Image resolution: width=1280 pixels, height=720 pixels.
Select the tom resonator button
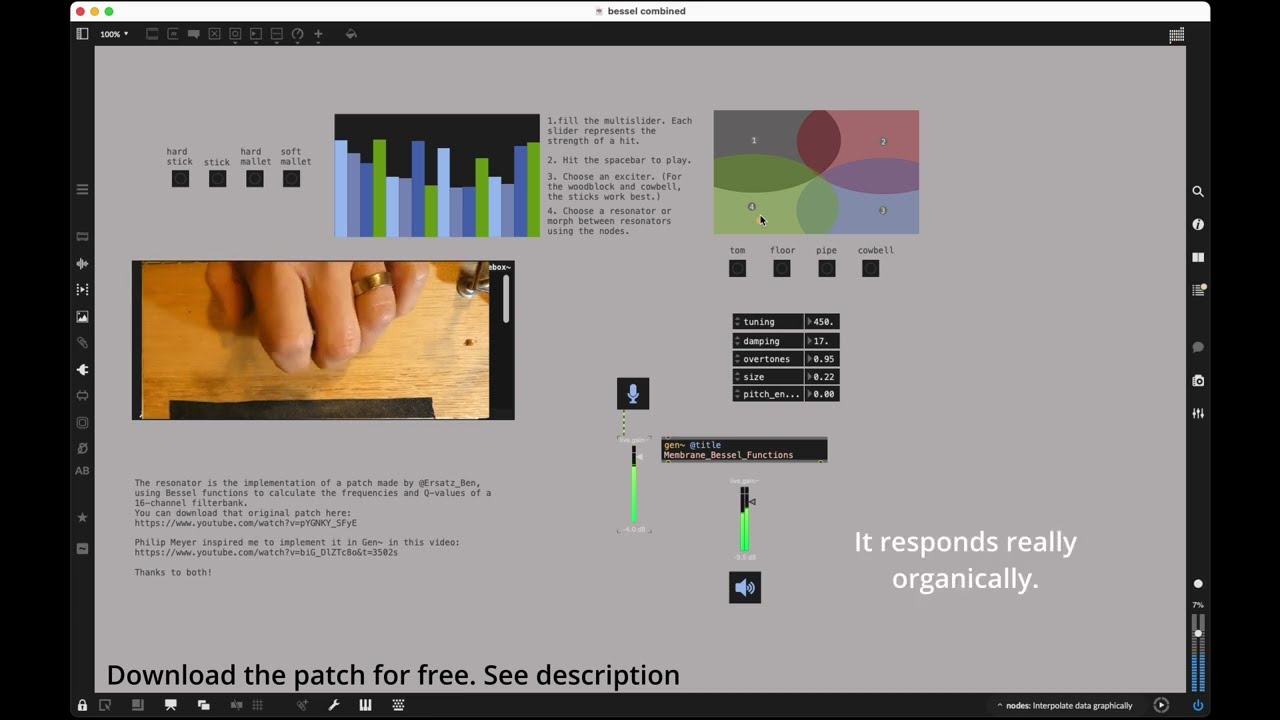click(737, 268)
